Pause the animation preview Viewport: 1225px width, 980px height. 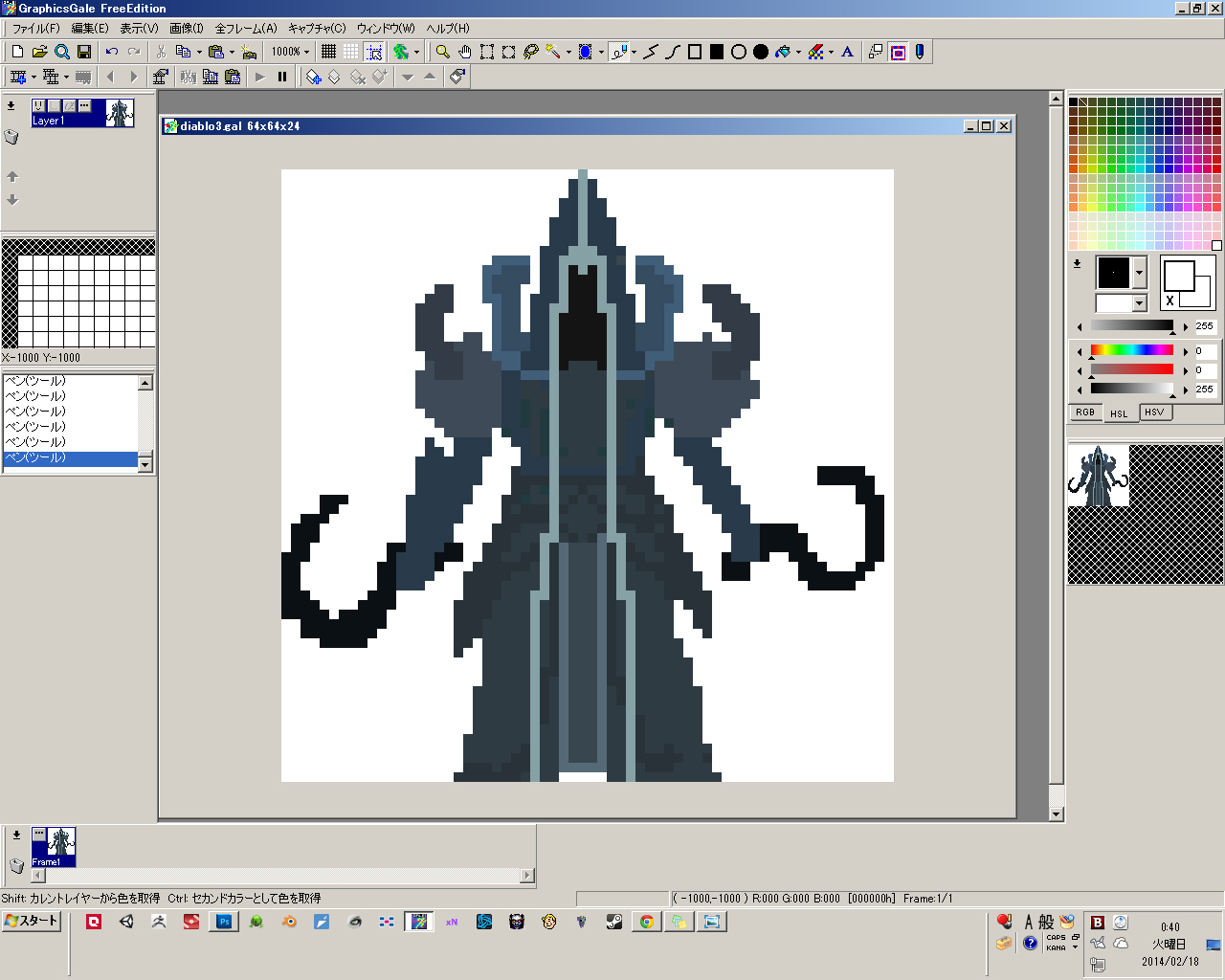coord(282,77)
